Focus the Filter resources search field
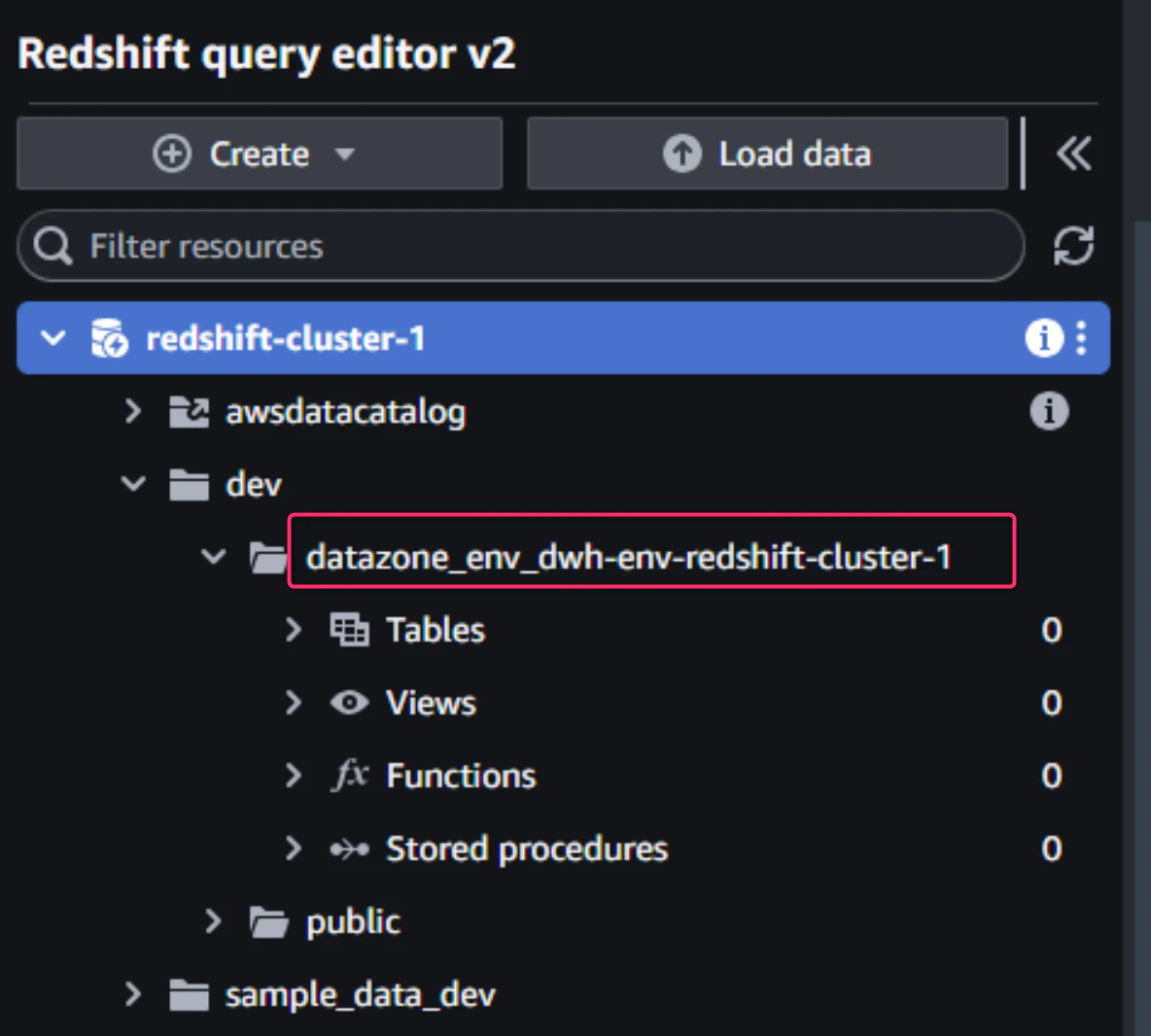This screenshot has height=1036, width=1151. point(520,246)
